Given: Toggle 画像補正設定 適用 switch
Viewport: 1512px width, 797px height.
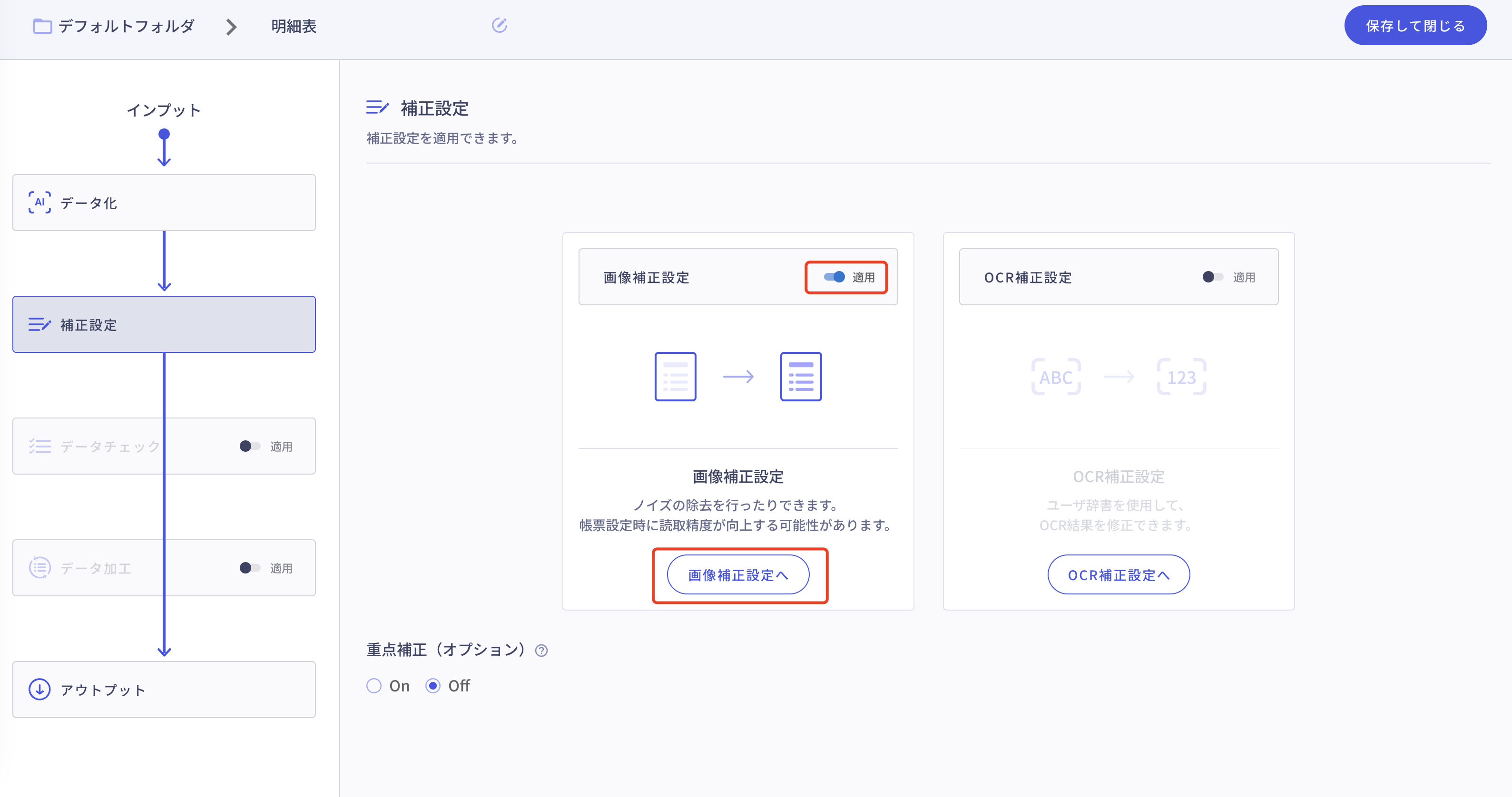Looking at the screenshot, I should (834, 277).
